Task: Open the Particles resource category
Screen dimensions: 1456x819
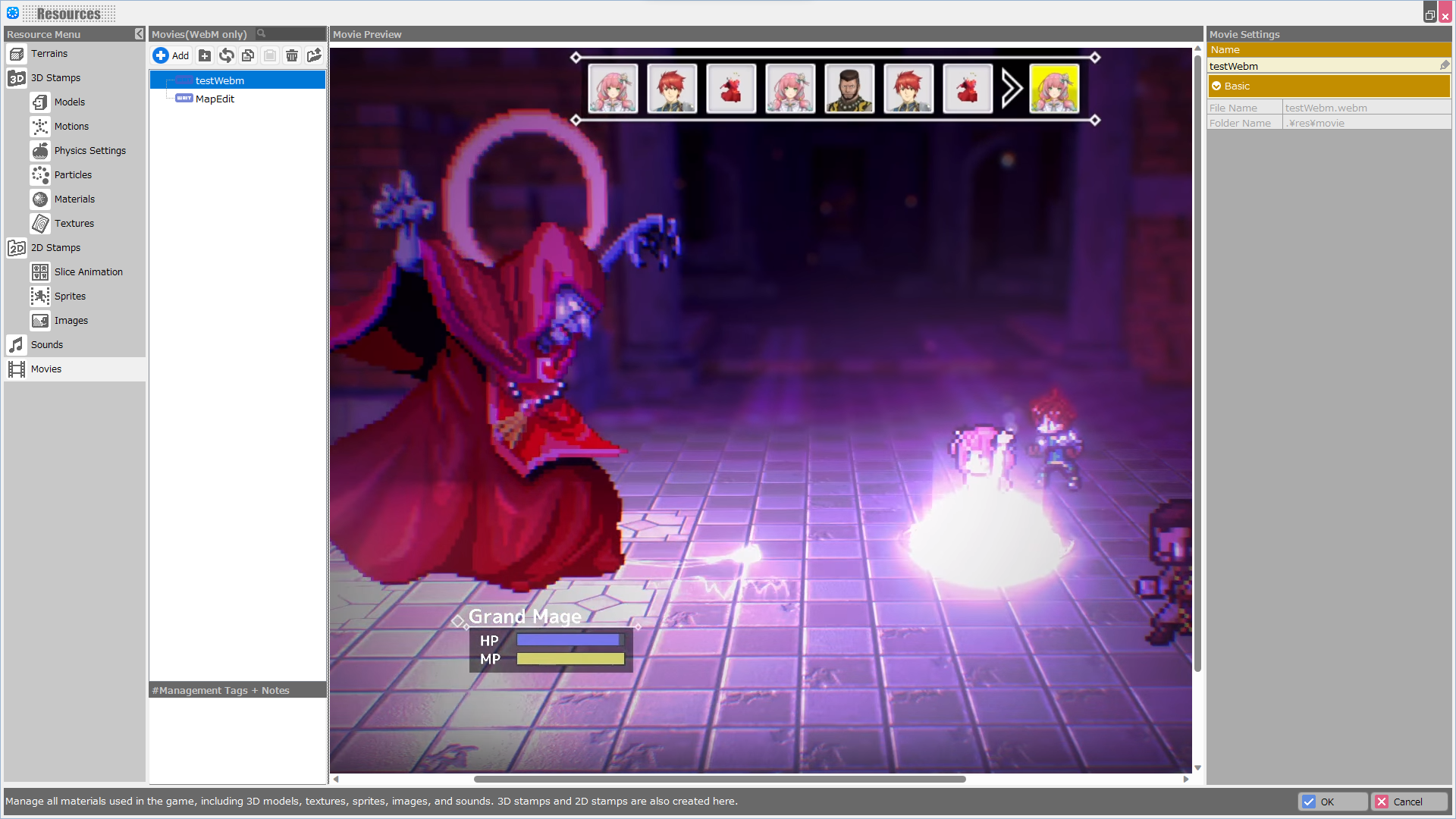Action: [x=73, y=175]
